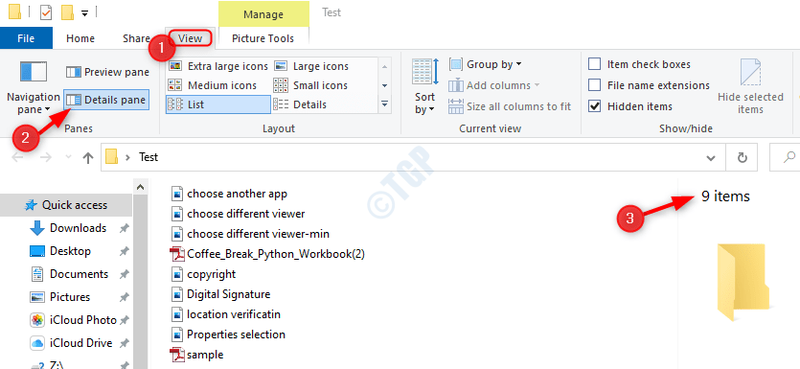The image size is (800, 369).
Task: Click the Up arrow navigation button
Action: (88, 158)
